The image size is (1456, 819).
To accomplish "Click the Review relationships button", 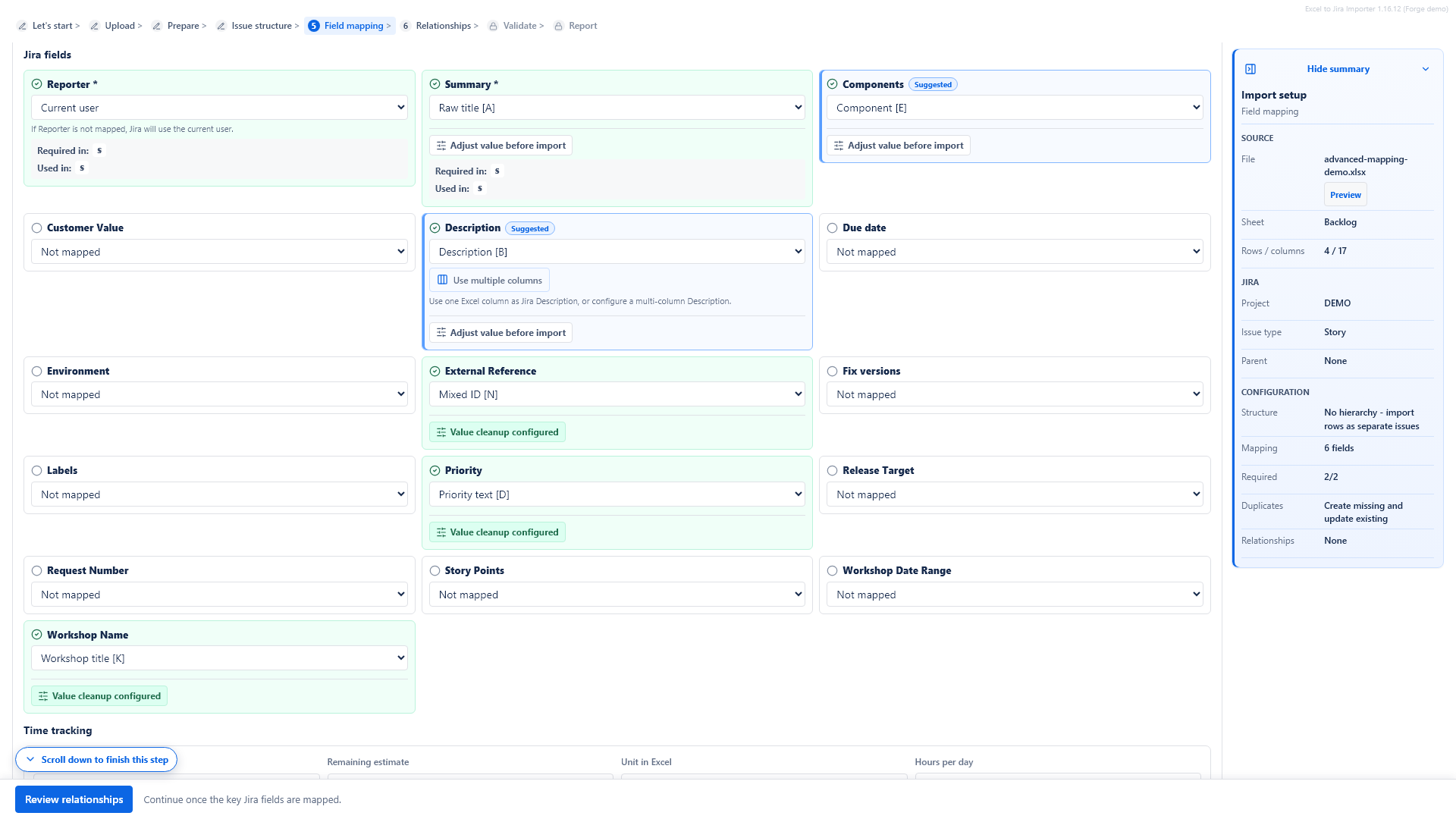I will point(74,799).
